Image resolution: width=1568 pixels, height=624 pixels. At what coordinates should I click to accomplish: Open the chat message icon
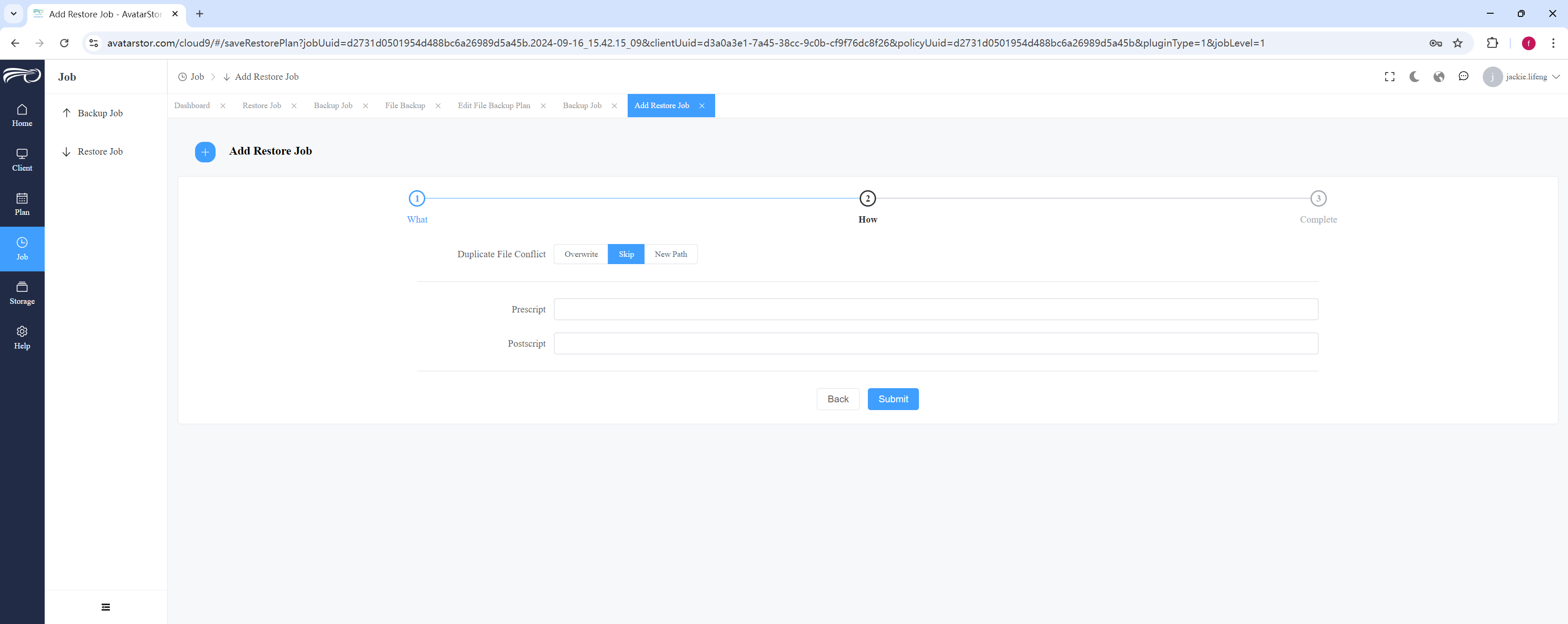click(1463, 77)
